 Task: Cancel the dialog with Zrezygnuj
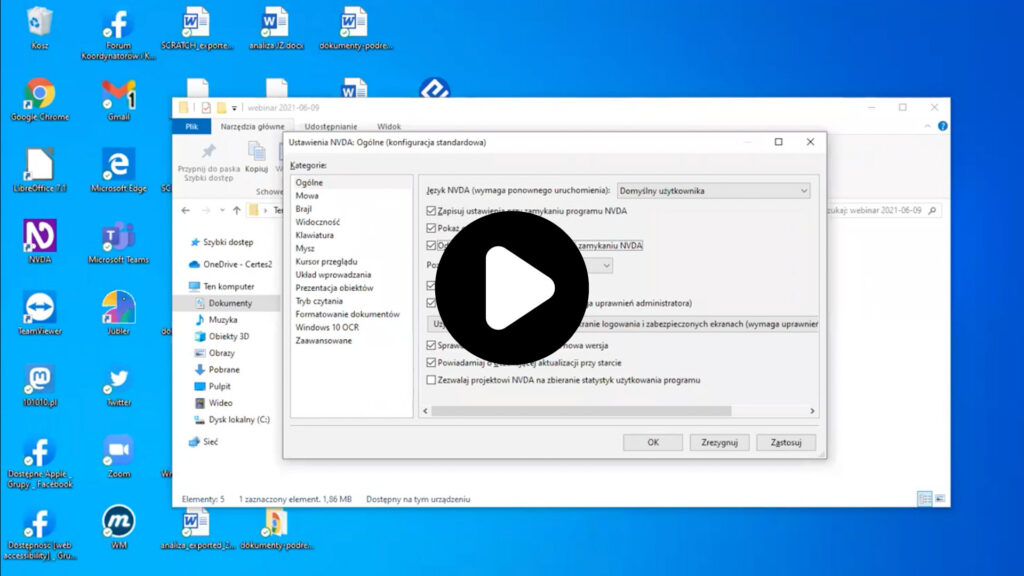point(719,442)
